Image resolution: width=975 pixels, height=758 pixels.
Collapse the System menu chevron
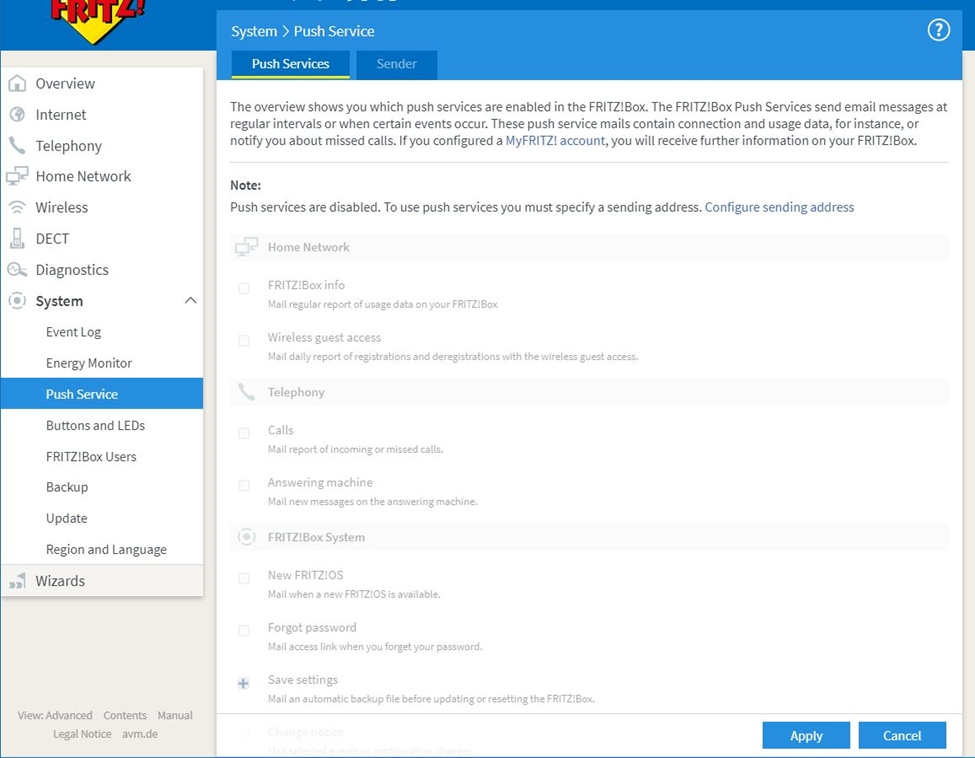(x=190, y=301)
